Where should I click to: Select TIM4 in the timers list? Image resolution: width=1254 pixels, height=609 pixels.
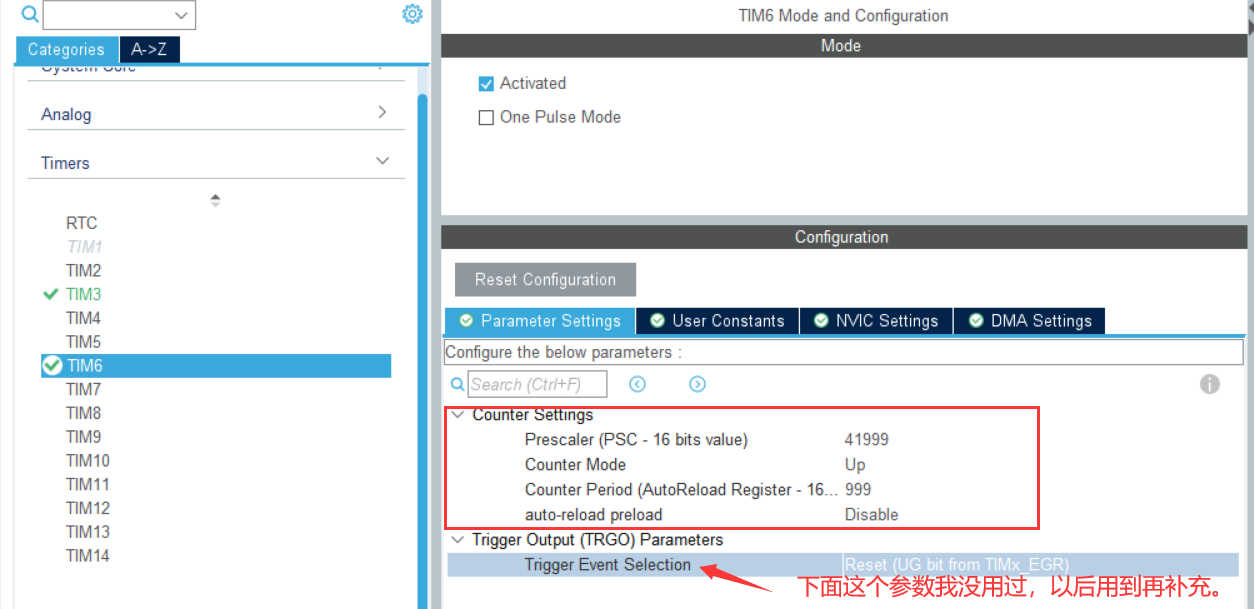(x=83, y=318)
